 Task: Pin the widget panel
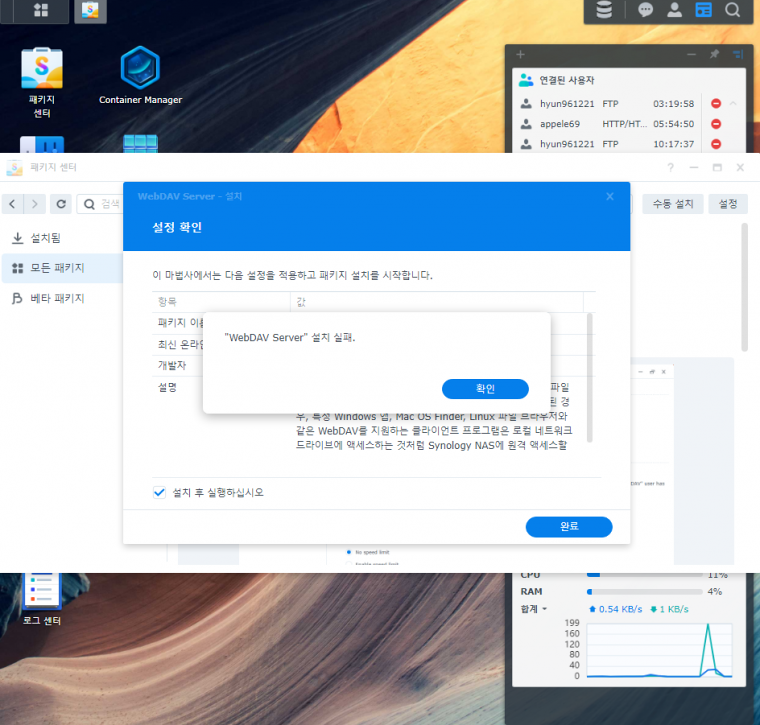[714, 54]
